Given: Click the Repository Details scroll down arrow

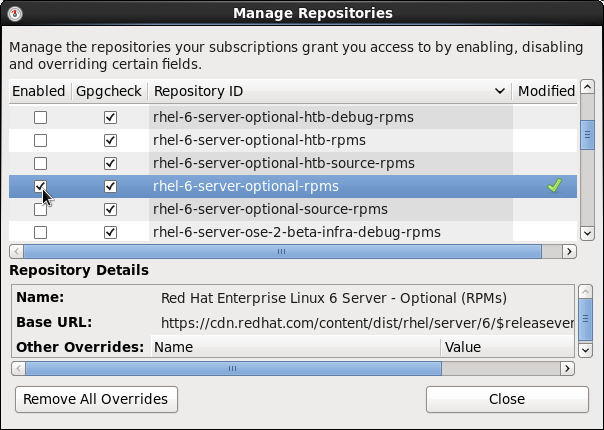Looking at the screenshot, I should (585, 350).
